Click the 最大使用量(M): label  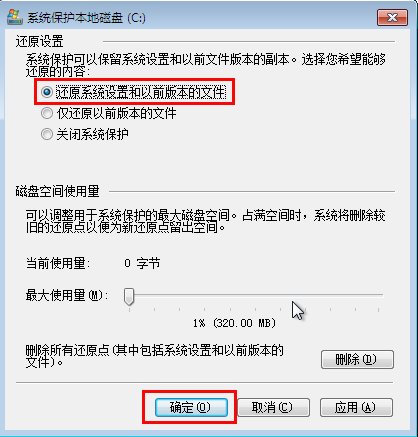[x=67, y=295]
